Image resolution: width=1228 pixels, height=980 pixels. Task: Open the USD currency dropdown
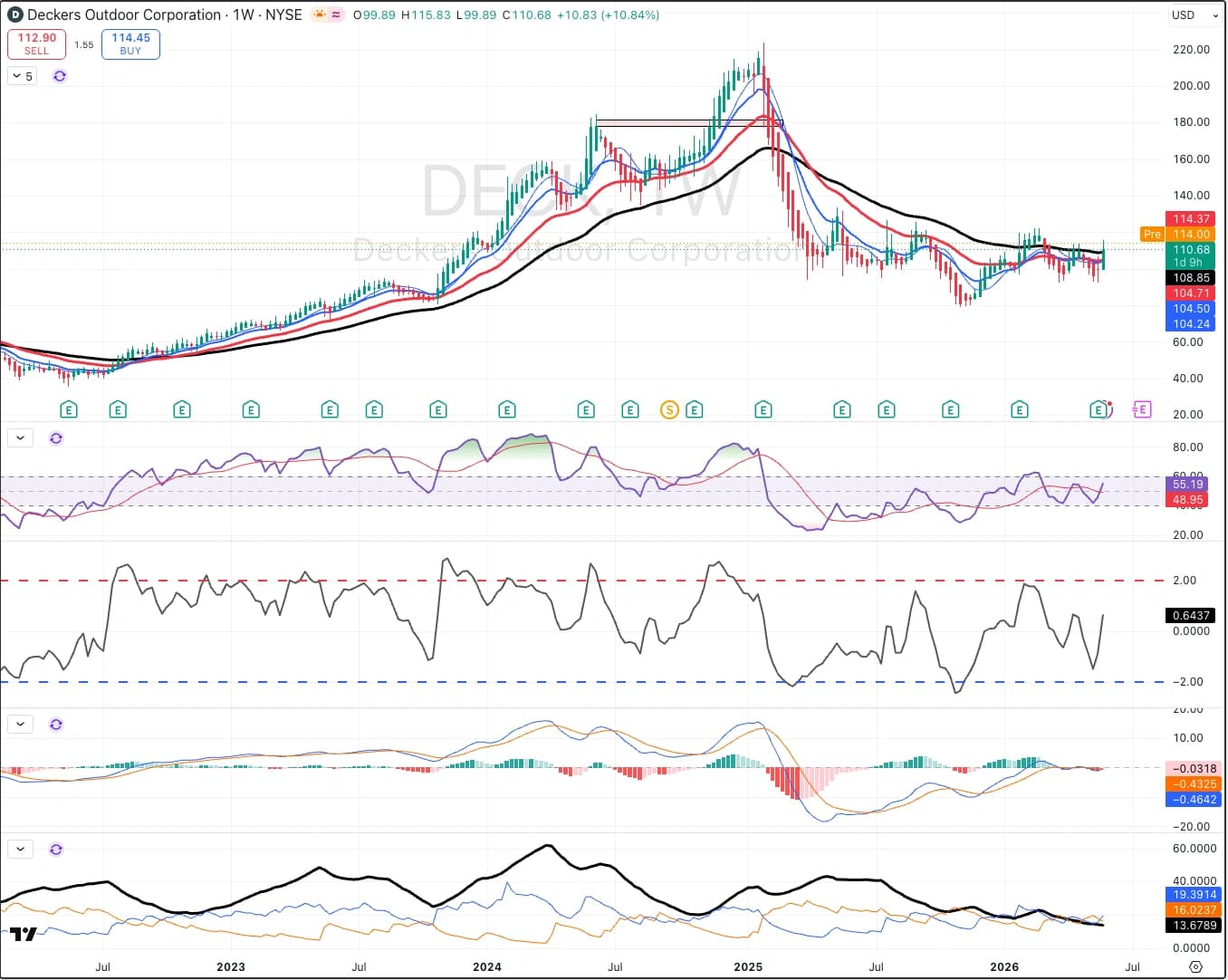[x=1194, y=15]
